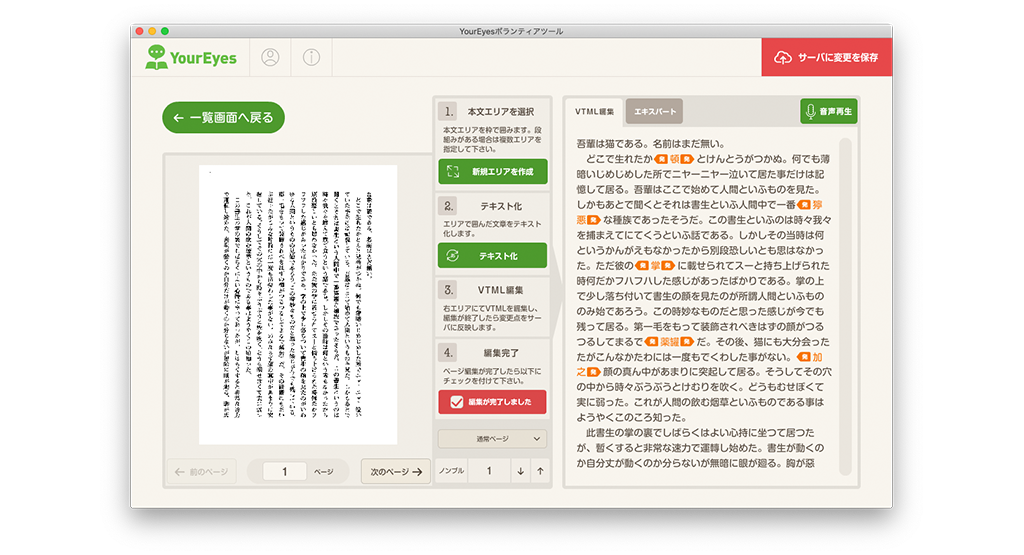Go back with 一覧画面へ戻る button
This screenshot has width=1024, height=555.
[x=223, y=118]
